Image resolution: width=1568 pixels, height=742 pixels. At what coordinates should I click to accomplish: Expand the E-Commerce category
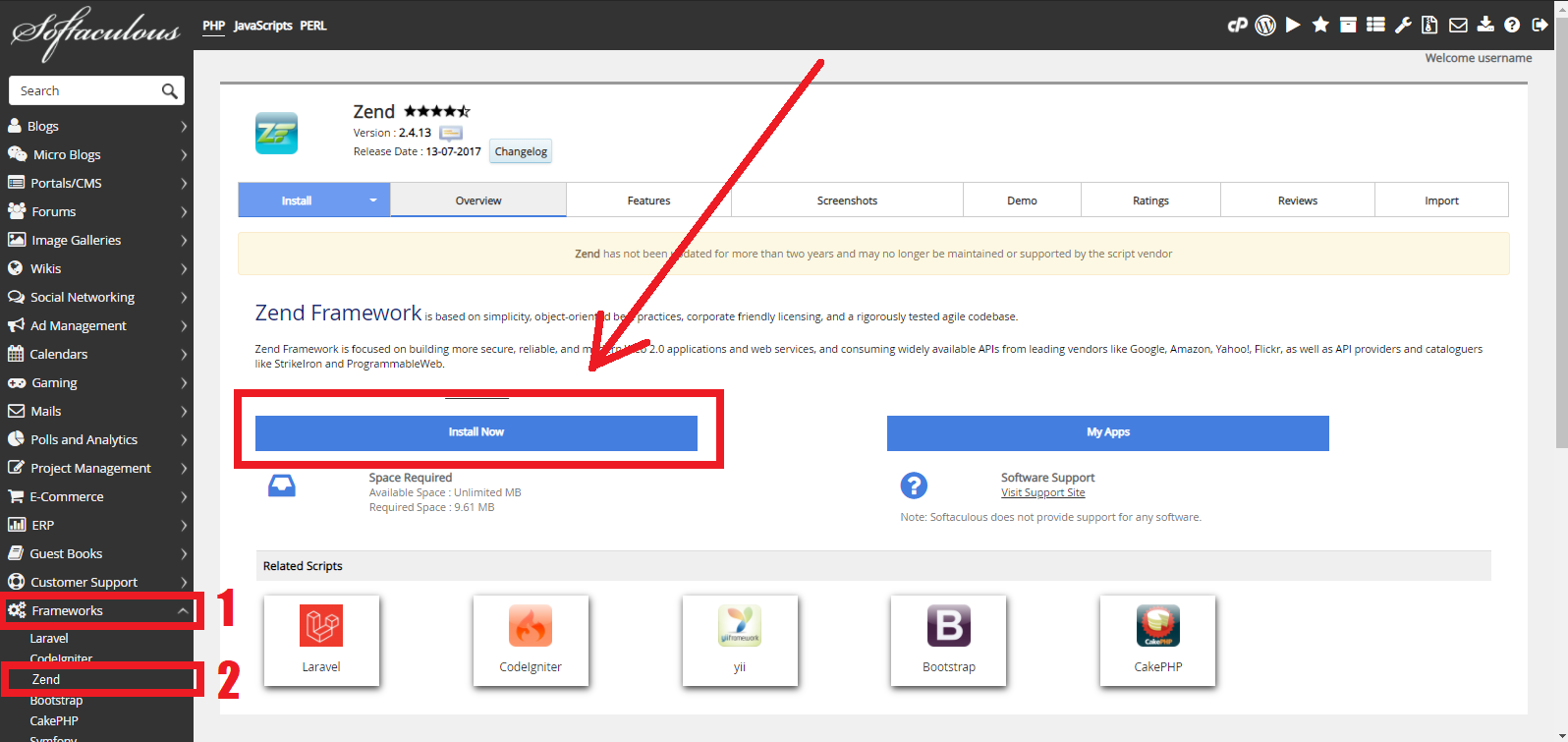click(183, 497)
